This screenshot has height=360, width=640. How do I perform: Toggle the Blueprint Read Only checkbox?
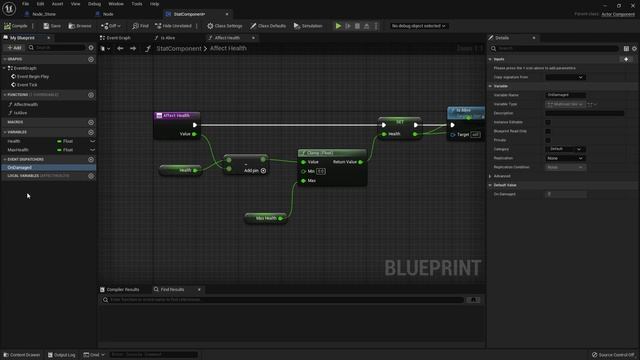point(548,131)
